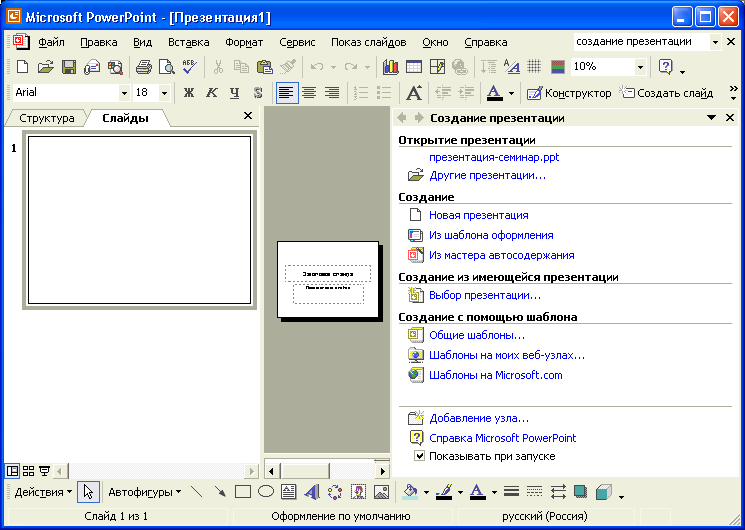Open Print Preview with the magnifier page icon
The image size is (745, 530).
point(166,67)
